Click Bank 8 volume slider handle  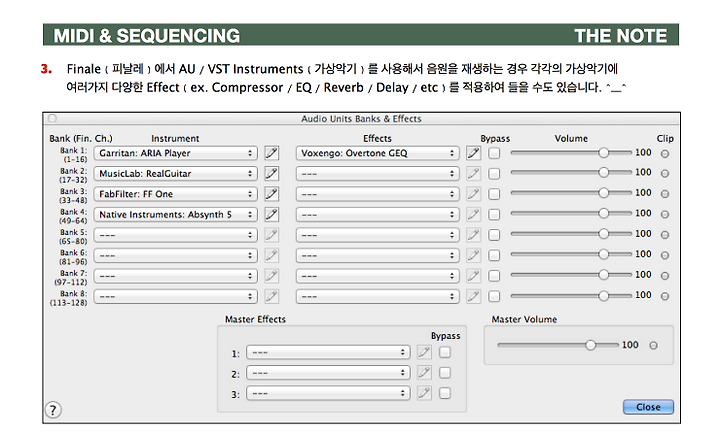[x=603, y=295]
